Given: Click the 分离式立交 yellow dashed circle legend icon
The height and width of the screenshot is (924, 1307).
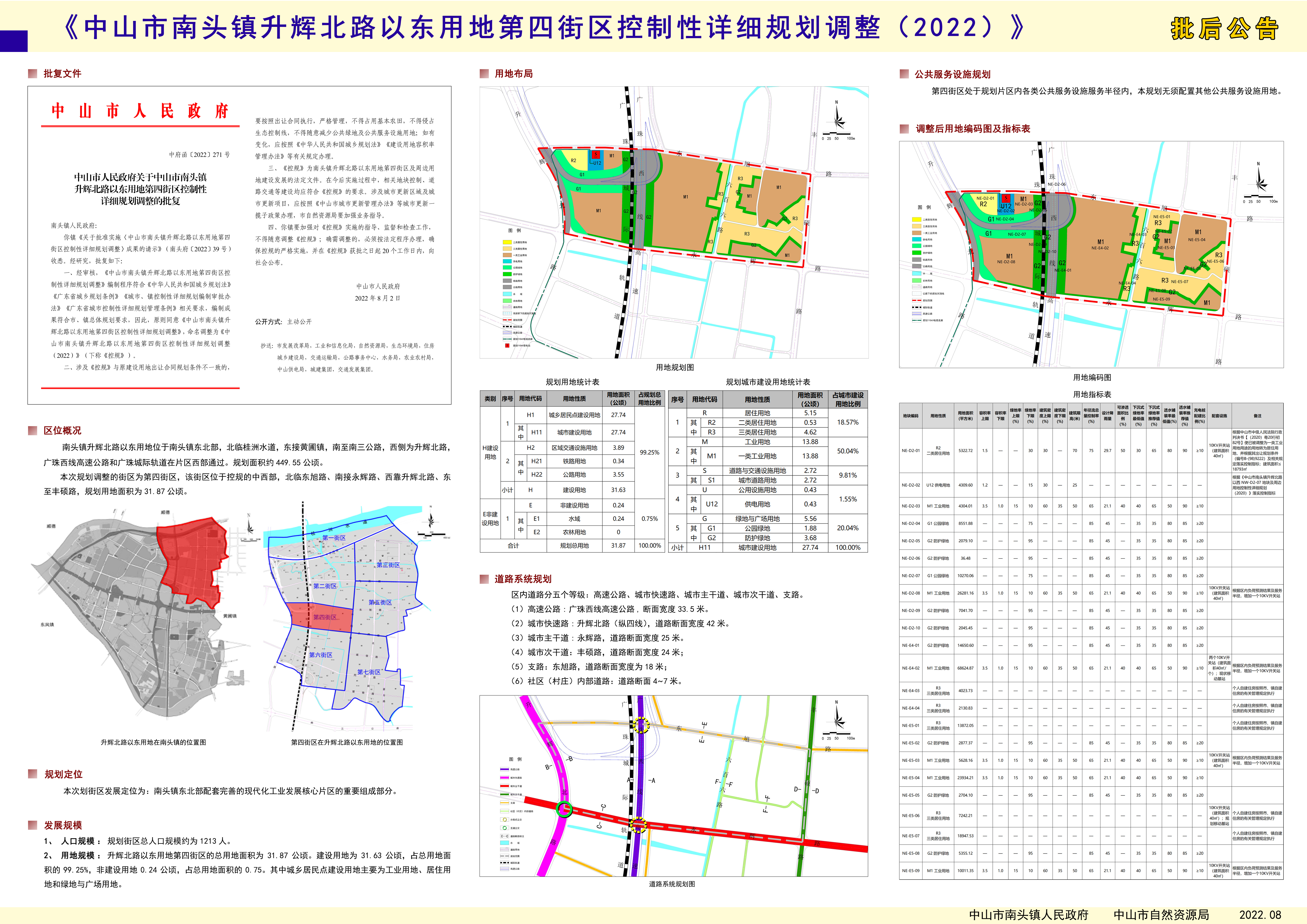Looking at the screenshot, I should (x=505, y=820).
